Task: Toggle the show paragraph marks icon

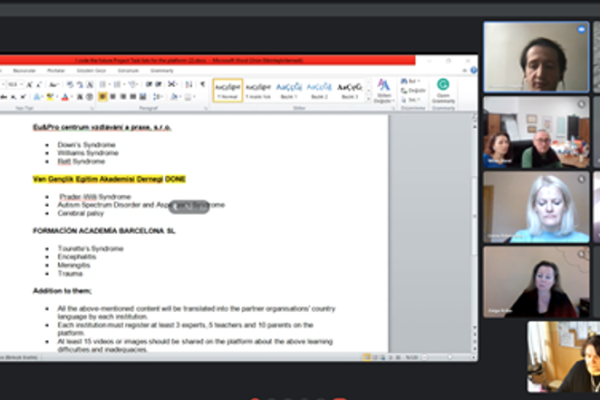Action: [x=200, y=84]
